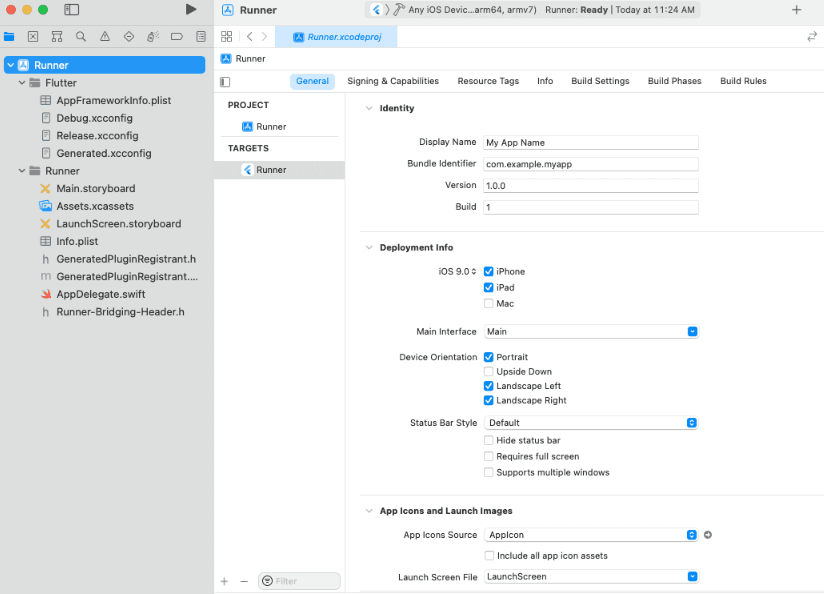824x594 pixels.
Task: Click the editor swap arrows icon
Action: [812, 36]
